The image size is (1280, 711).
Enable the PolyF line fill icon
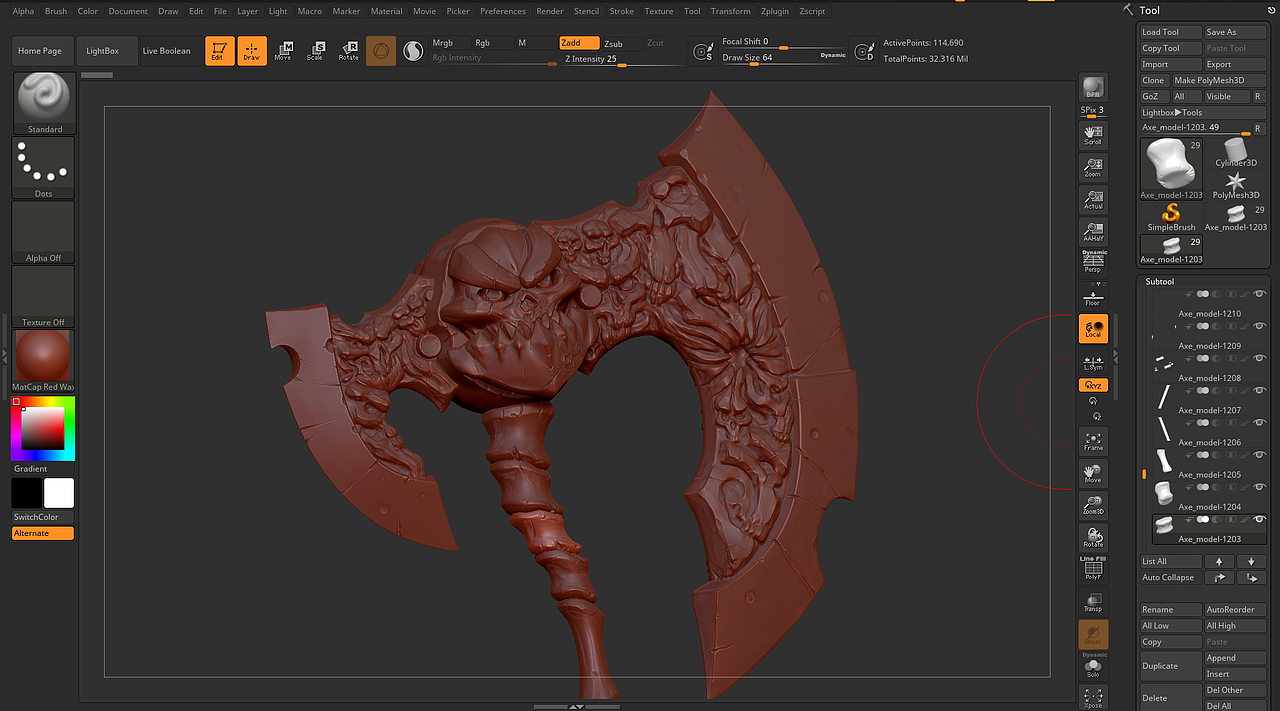click(1093, 569)
